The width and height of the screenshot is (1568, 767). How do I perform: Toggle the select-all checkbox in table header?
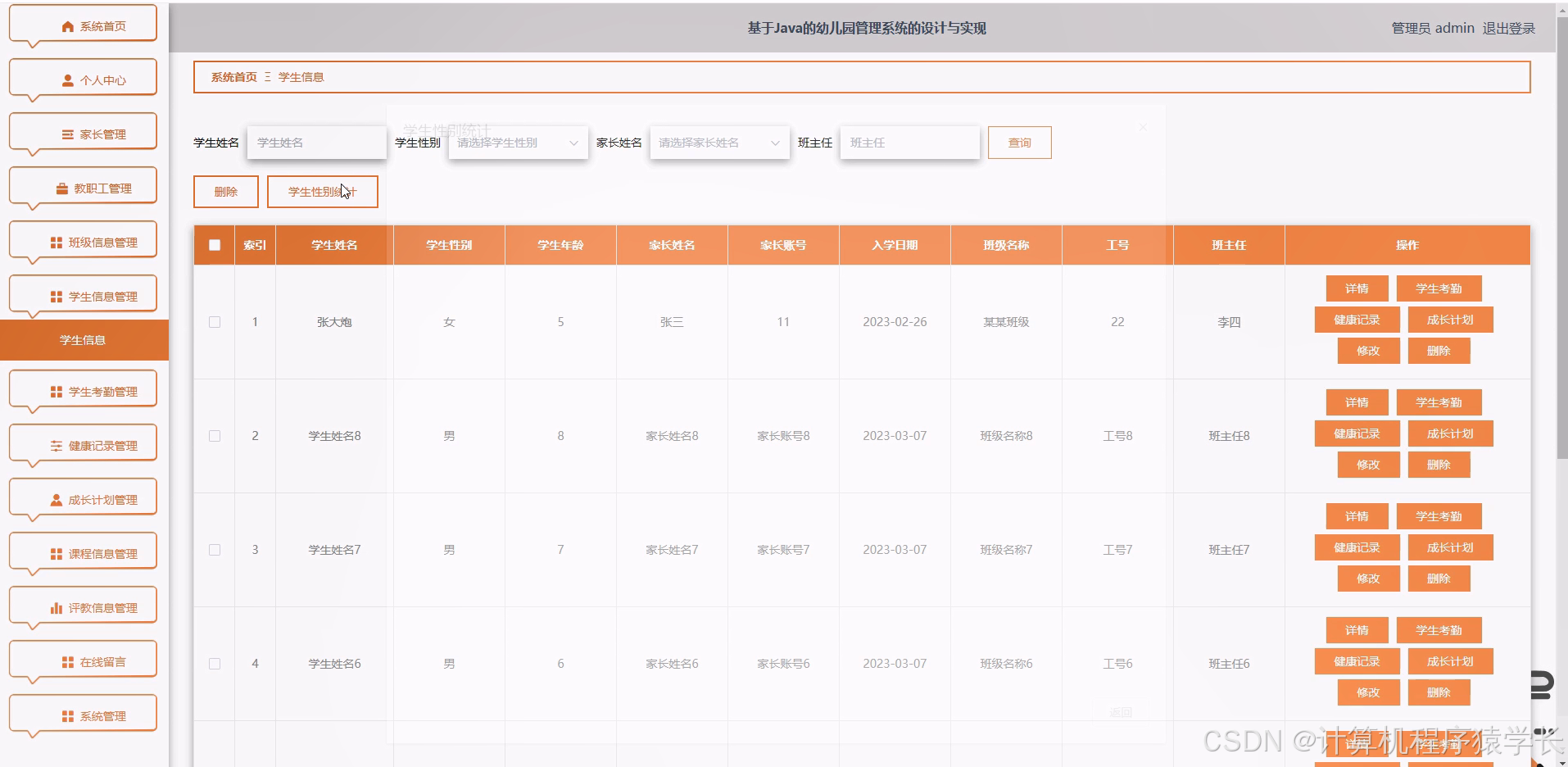pyautogui.click(x=215, y=245)
